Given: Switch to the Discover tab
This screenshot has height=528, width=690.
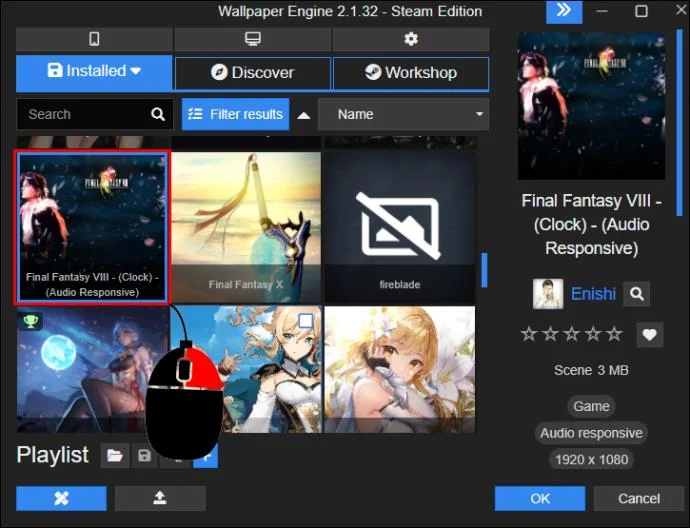Looking at the screenshot, I should (253, 73).
